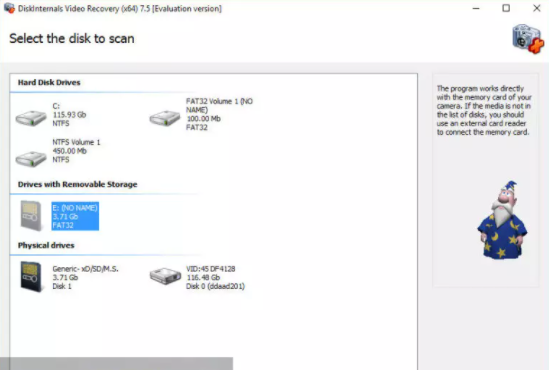
Task: Click the wizard mascot figure
Action: point(502,220)
